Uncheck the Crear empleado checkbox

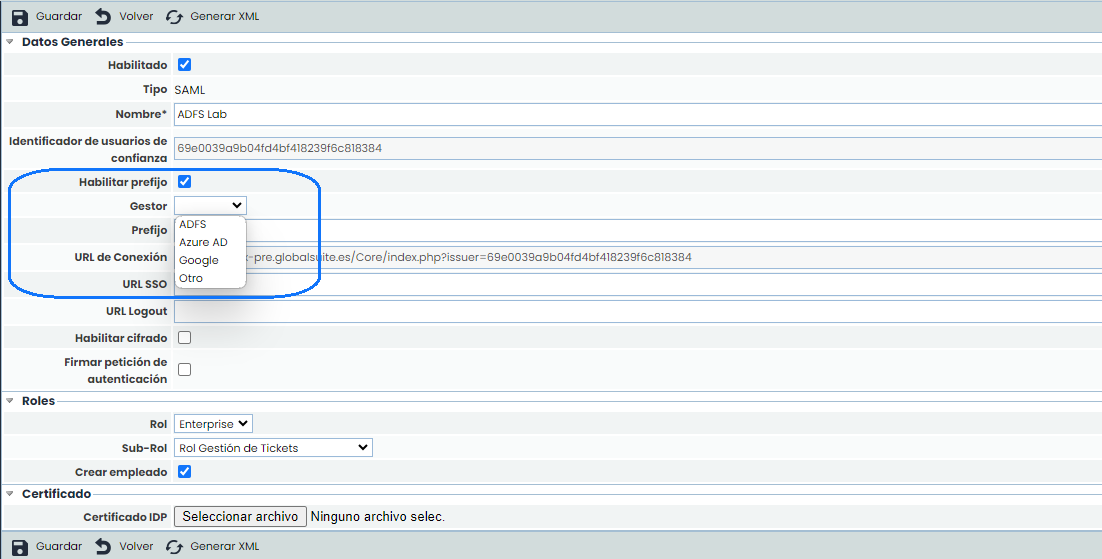click(184, 472)
